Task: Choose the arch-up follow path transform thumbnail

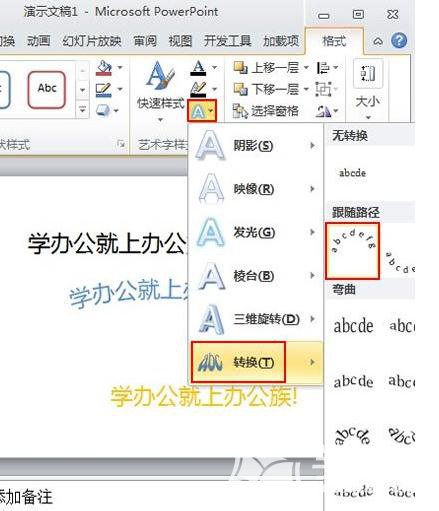Action: 353,251
